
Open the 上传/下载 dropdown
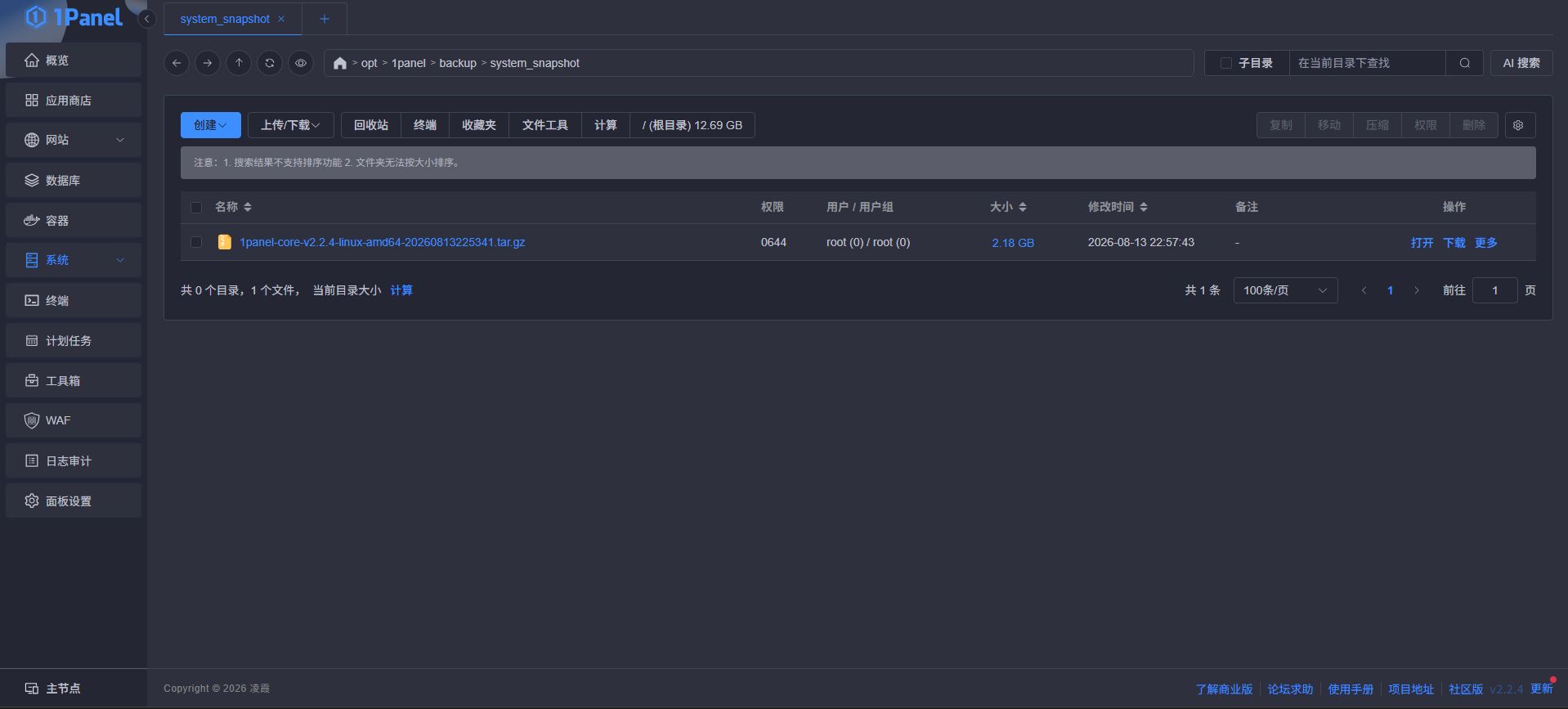290,125
